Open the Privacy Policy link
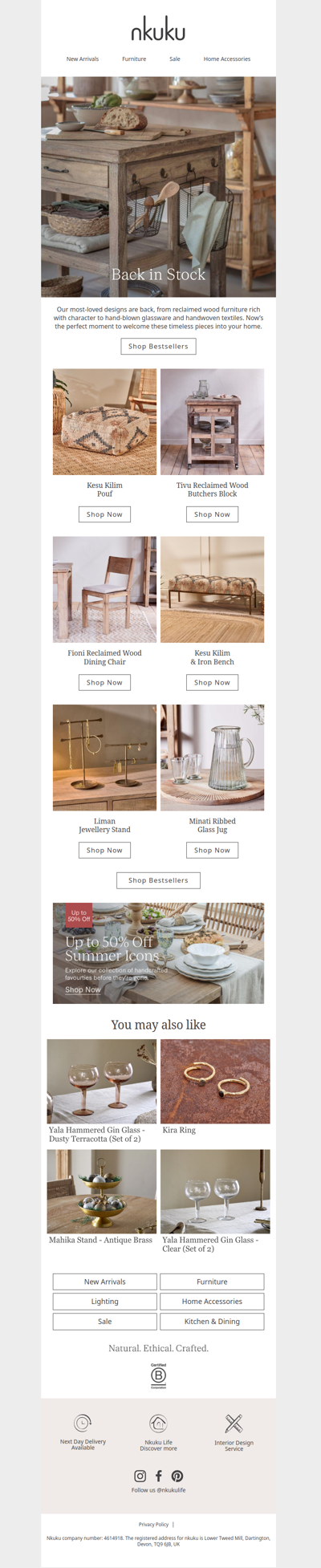Image resolution: width=321 pixels, height=1568 pixels. (153, 1525)
